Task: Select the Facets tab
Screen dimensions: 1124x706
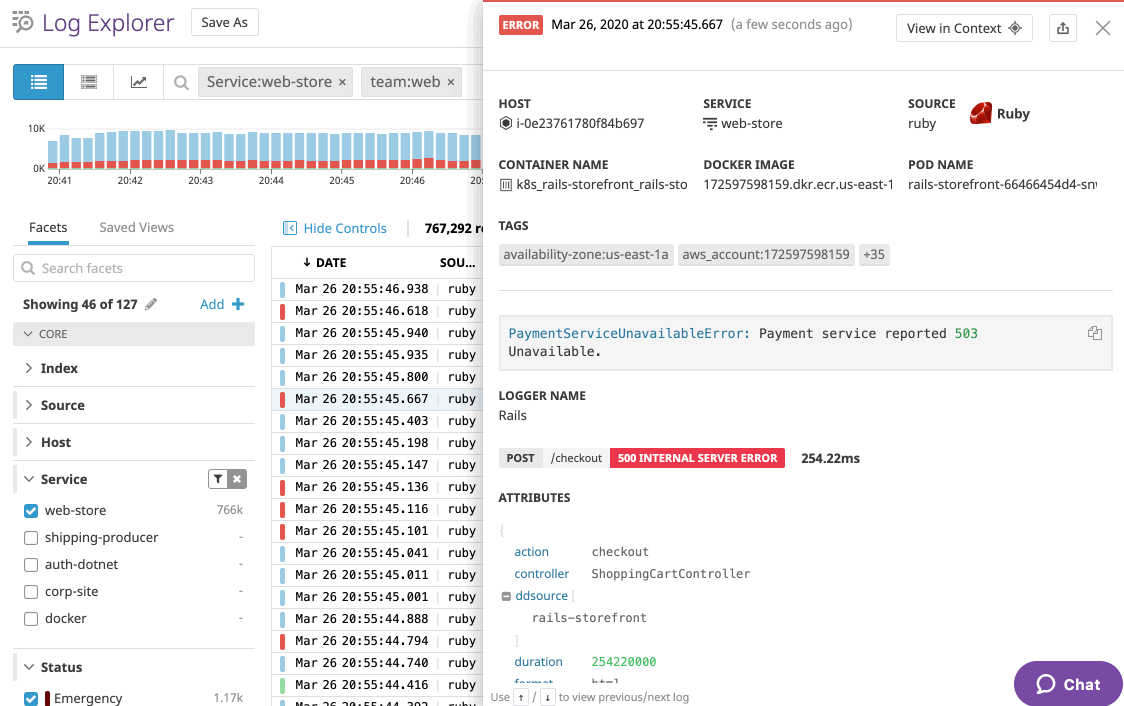Action: click(48, 227)
